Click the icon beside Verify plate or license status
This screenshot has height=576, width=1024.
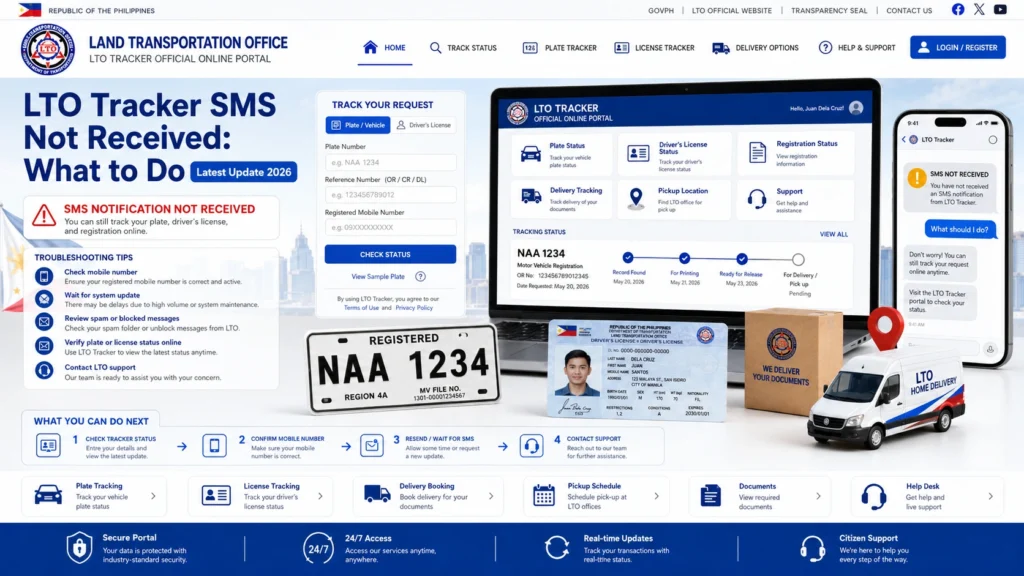click(44, 345)
